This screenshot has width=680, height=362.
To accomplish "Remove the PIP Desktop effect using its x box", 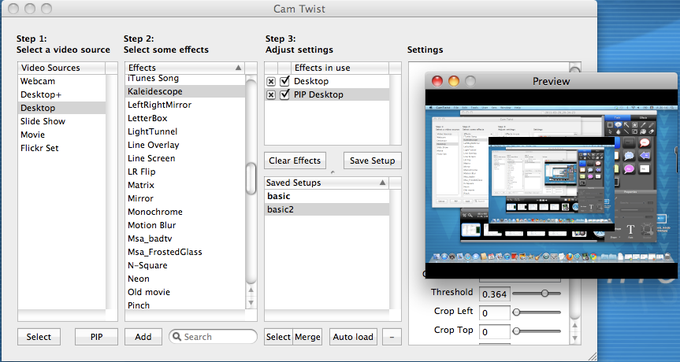I will tap(271, 95).
